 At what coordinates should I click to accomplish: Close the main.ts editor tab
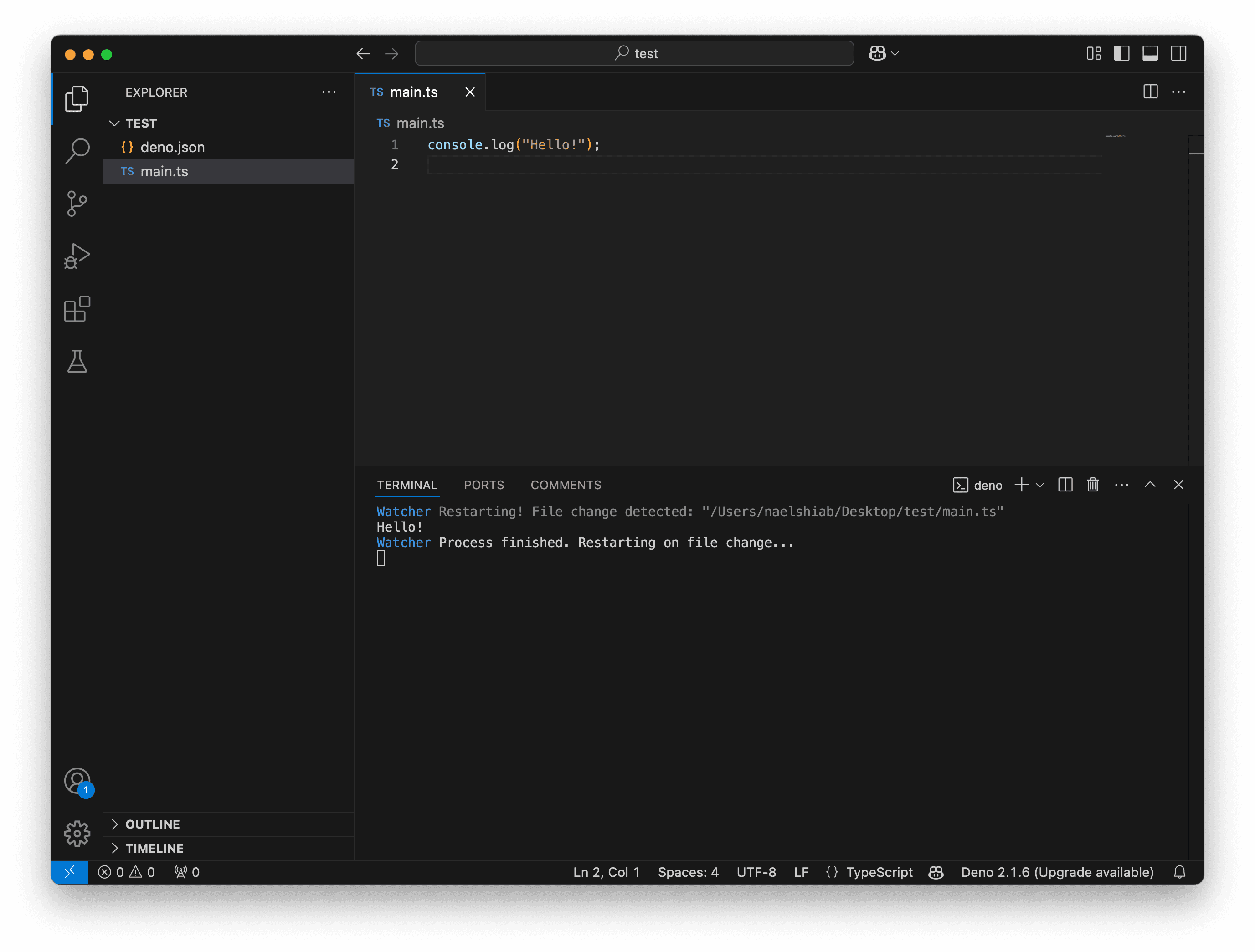[x=470, y=92]
